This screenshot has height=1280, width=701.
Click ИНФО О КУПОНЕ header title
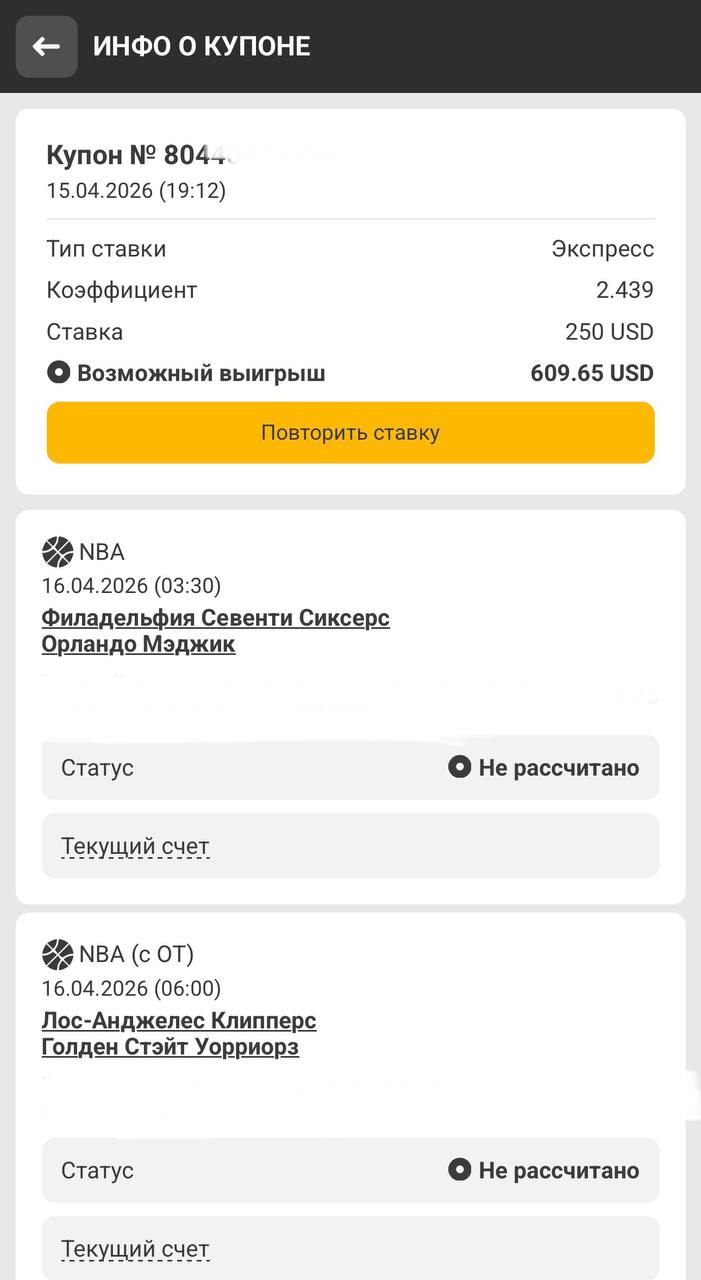point(201,47)
